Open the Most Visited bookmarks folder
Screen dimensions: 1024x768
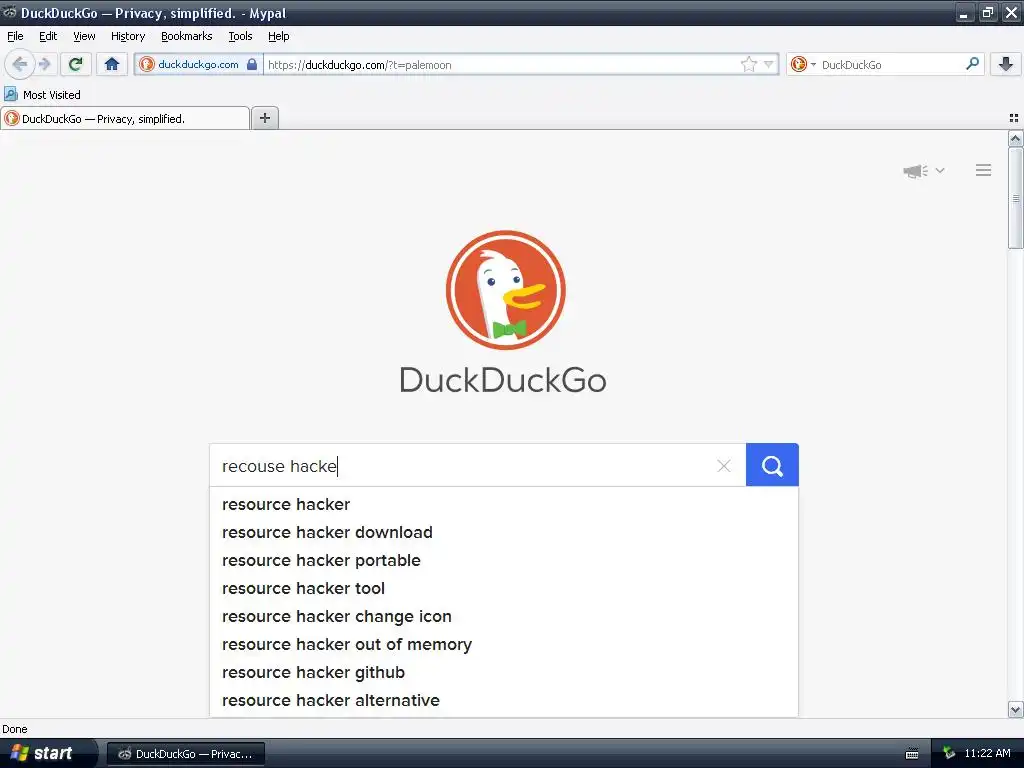tap(43, 95)
